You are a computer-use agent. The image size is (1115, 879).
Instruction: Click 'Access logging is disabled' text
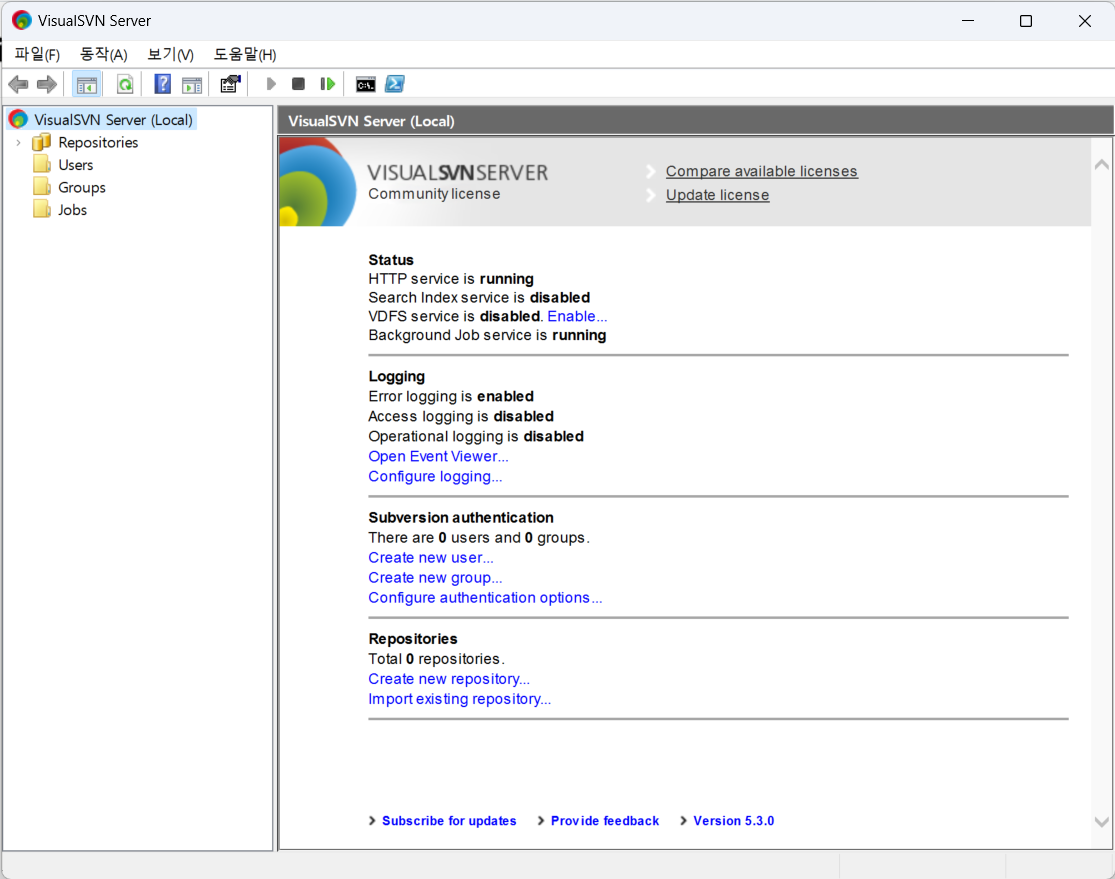click(461, 416)
